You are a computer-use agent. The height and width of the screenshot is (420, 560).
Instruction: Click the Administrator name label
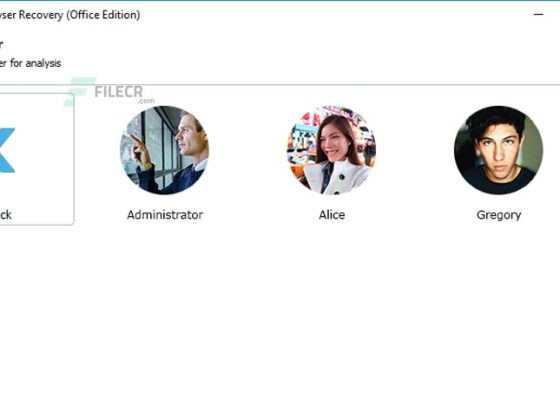click(x=165, y=215)
